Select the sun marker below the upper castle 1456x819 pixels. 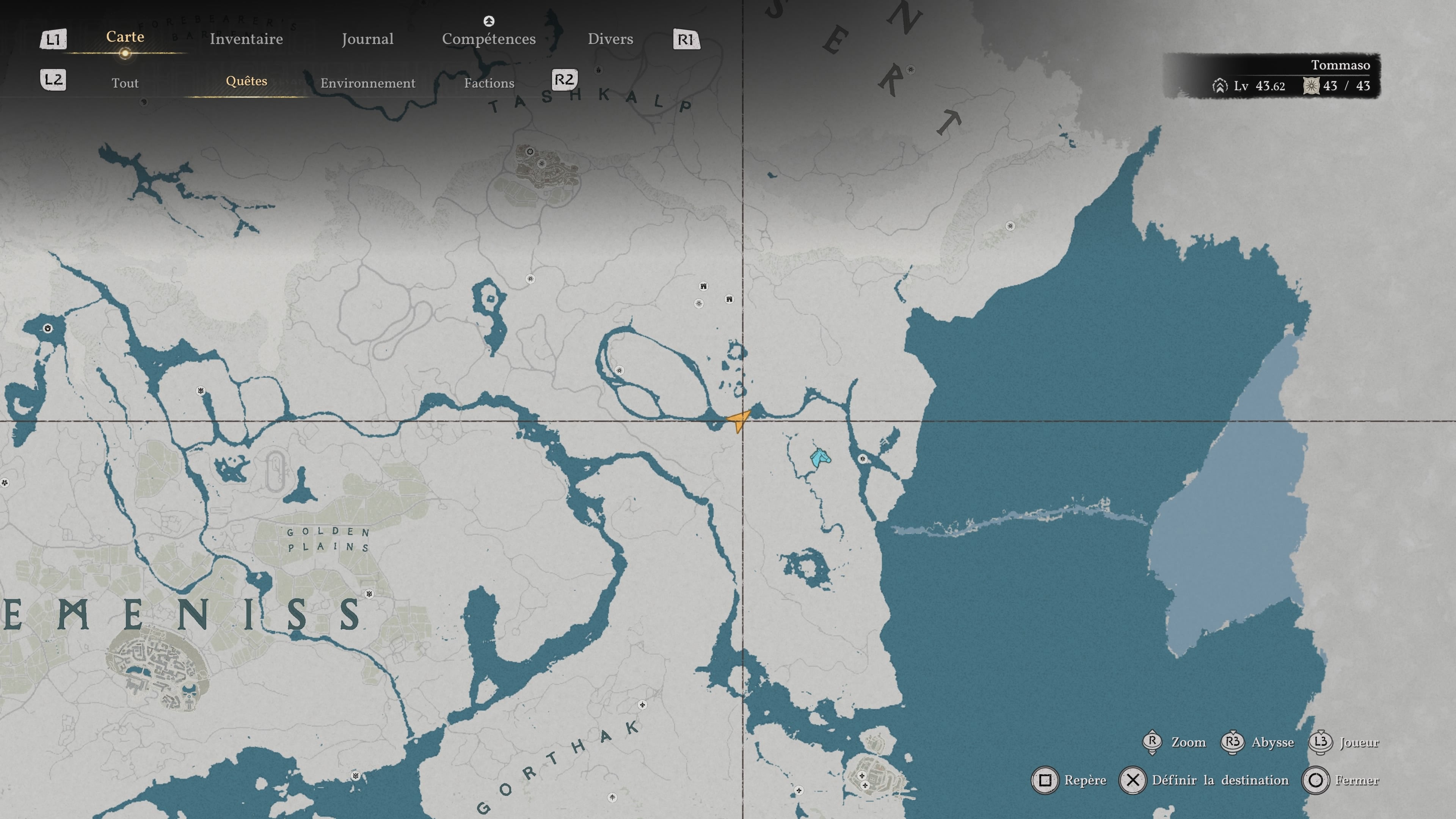tap(699, 303)
